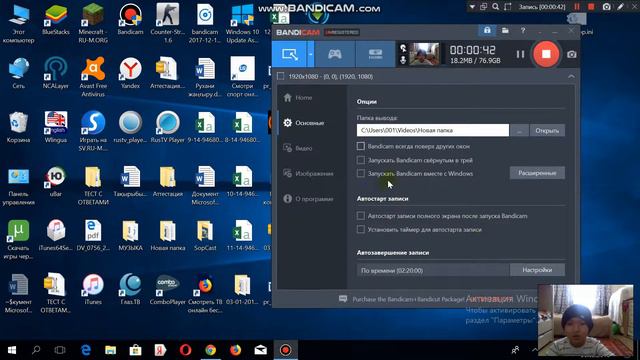Viewport: 640px width, 360px height.
Task: Open Chrome from the taskbar
Action: [211, 350]
